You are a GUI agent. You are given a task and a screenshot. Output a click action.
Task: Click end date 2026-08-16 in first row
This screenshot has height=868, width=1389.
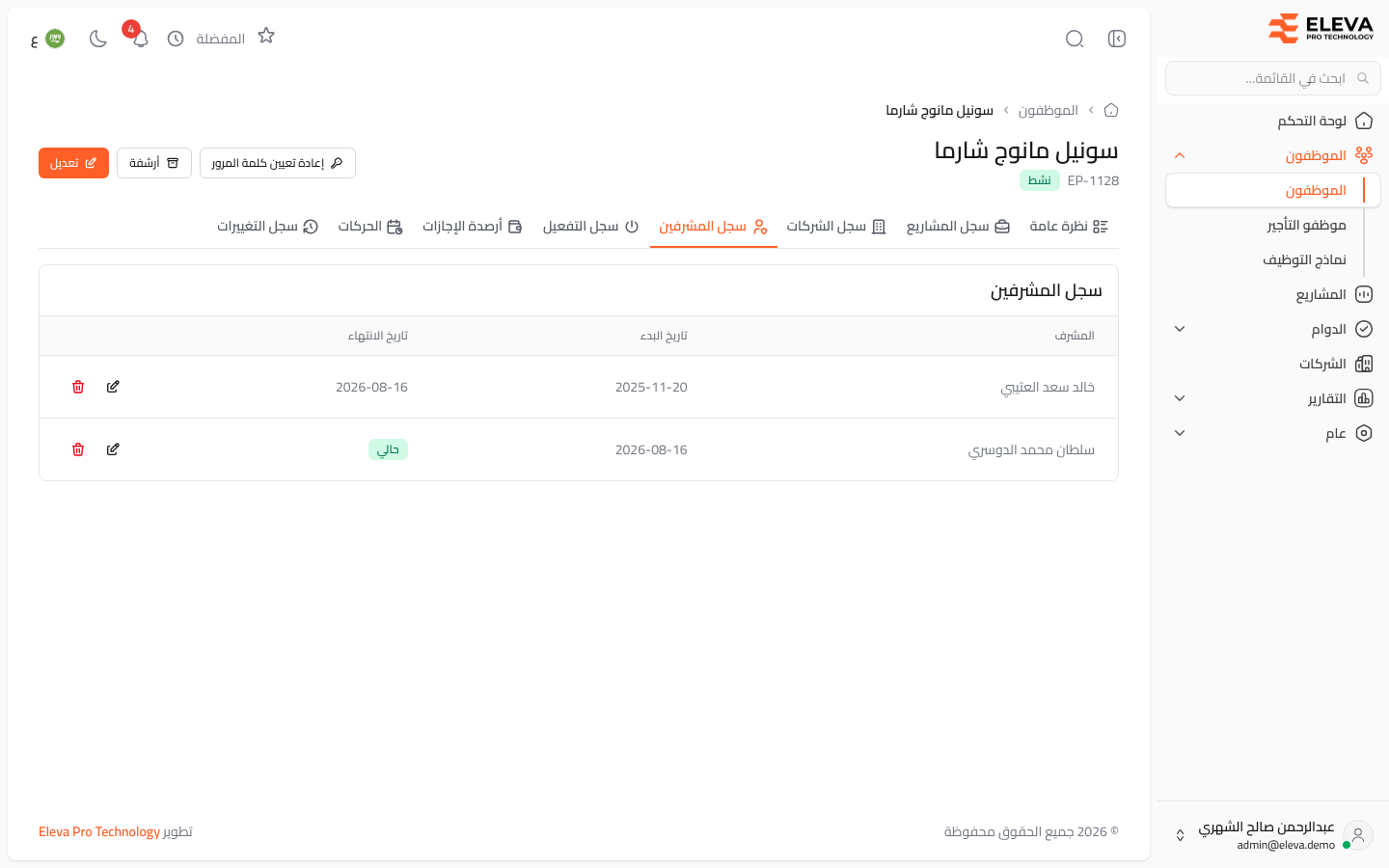click(371, 387)
